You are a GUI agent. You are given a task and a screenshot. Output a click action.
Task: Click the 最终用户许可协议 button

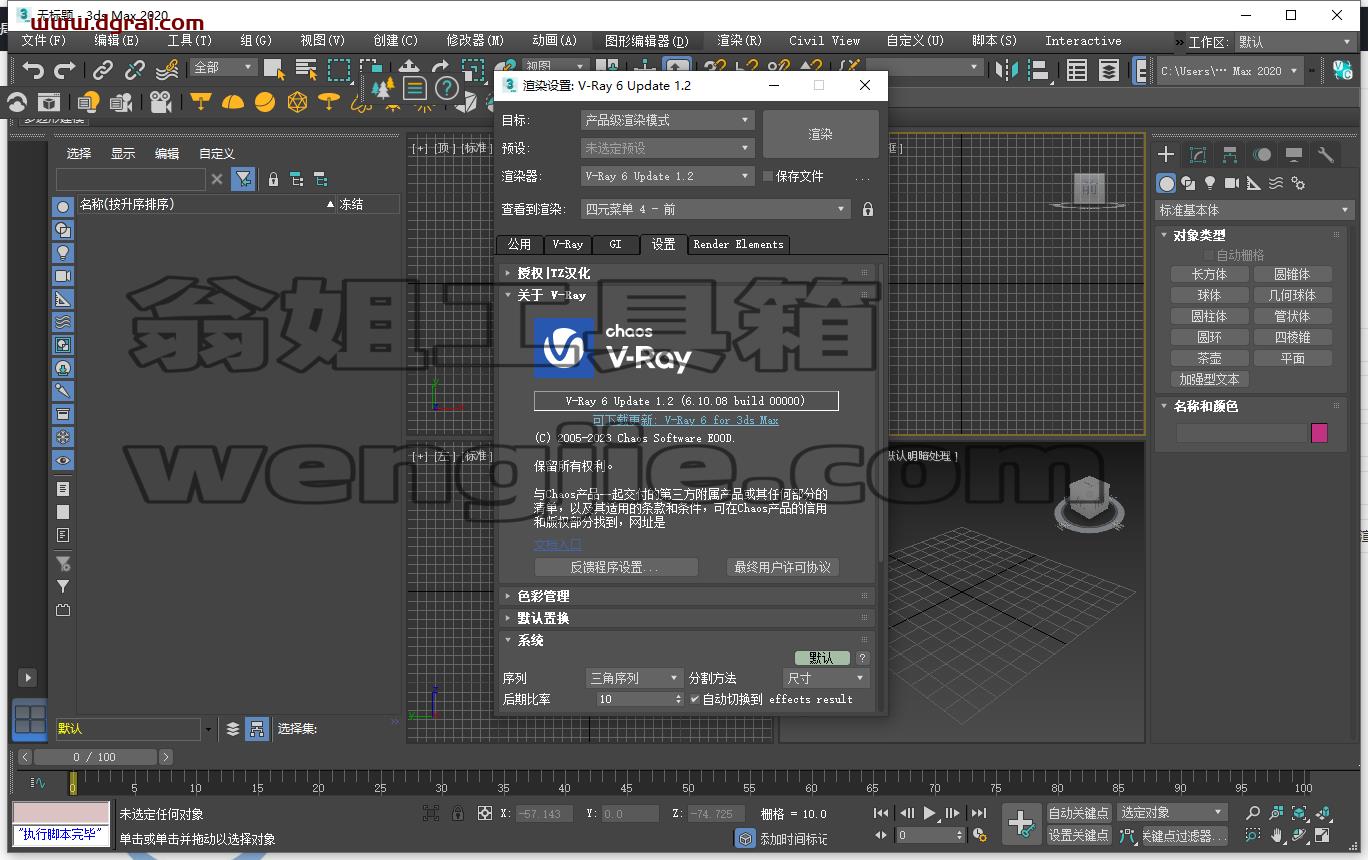tap(782, 567)
